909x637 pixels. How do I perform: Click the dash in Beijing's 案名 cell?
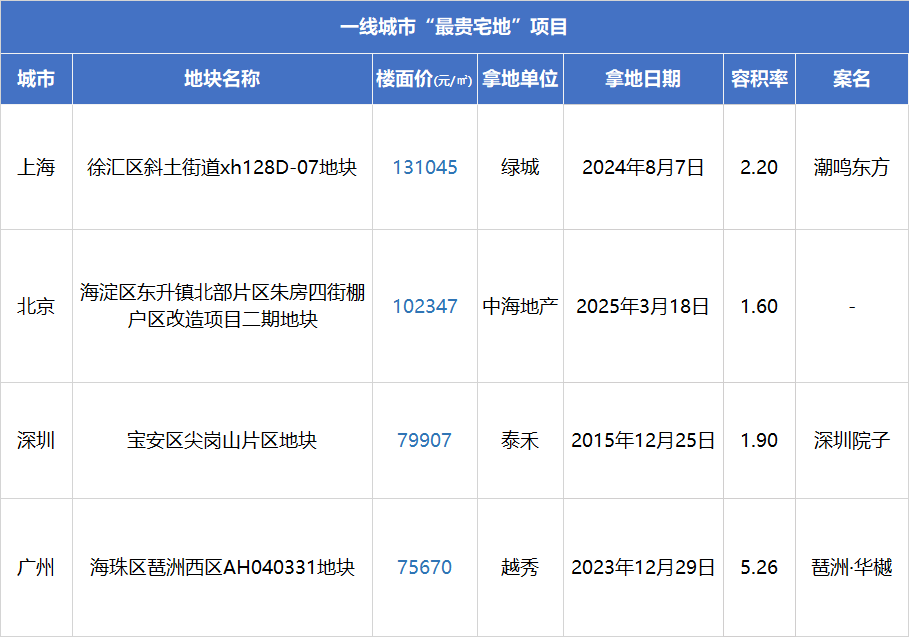click(x=852, y=307)
